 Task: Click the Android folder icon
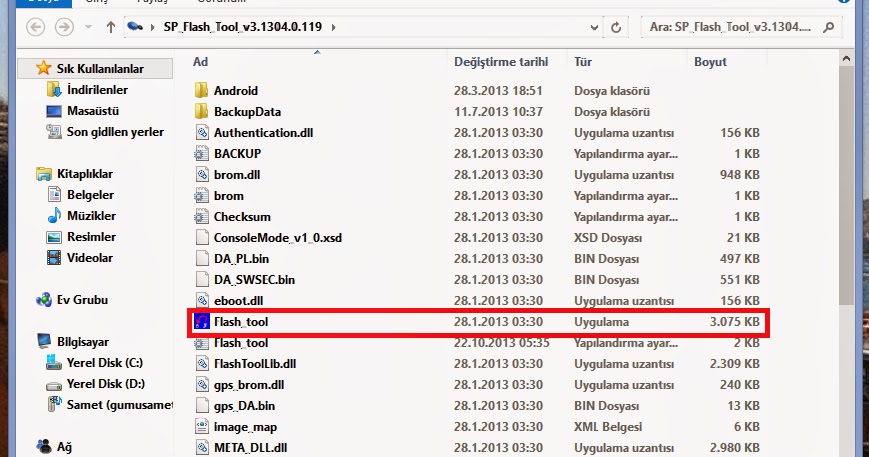point(202,90)
